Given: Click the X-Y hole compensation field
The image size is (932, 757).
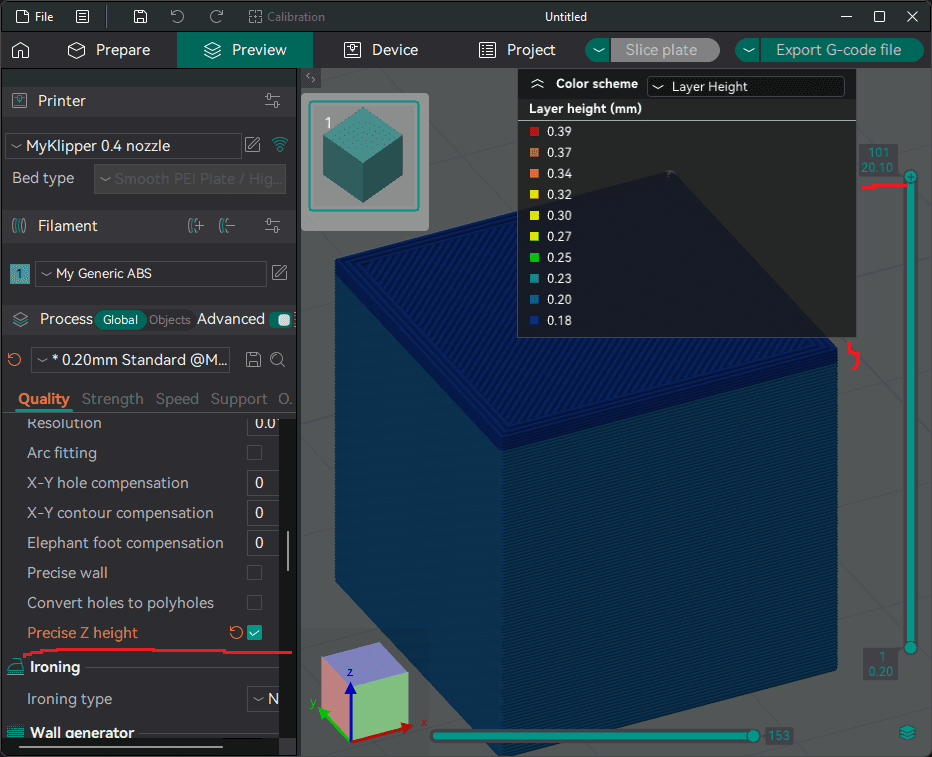Looking at the screenshot, I should pos(263,483).
